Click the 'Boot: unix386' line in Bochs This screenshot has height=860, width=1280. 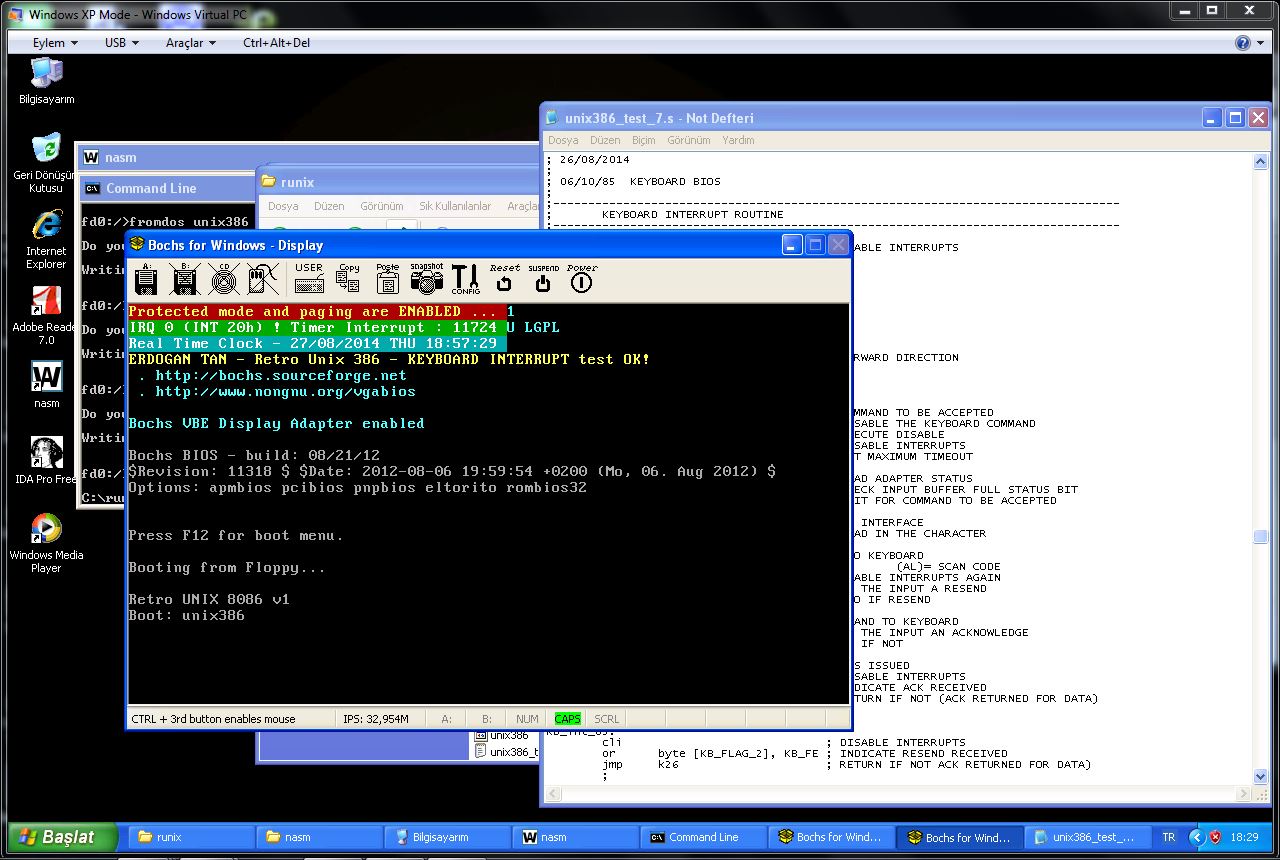pyautogui.click(x=186, y=615)
